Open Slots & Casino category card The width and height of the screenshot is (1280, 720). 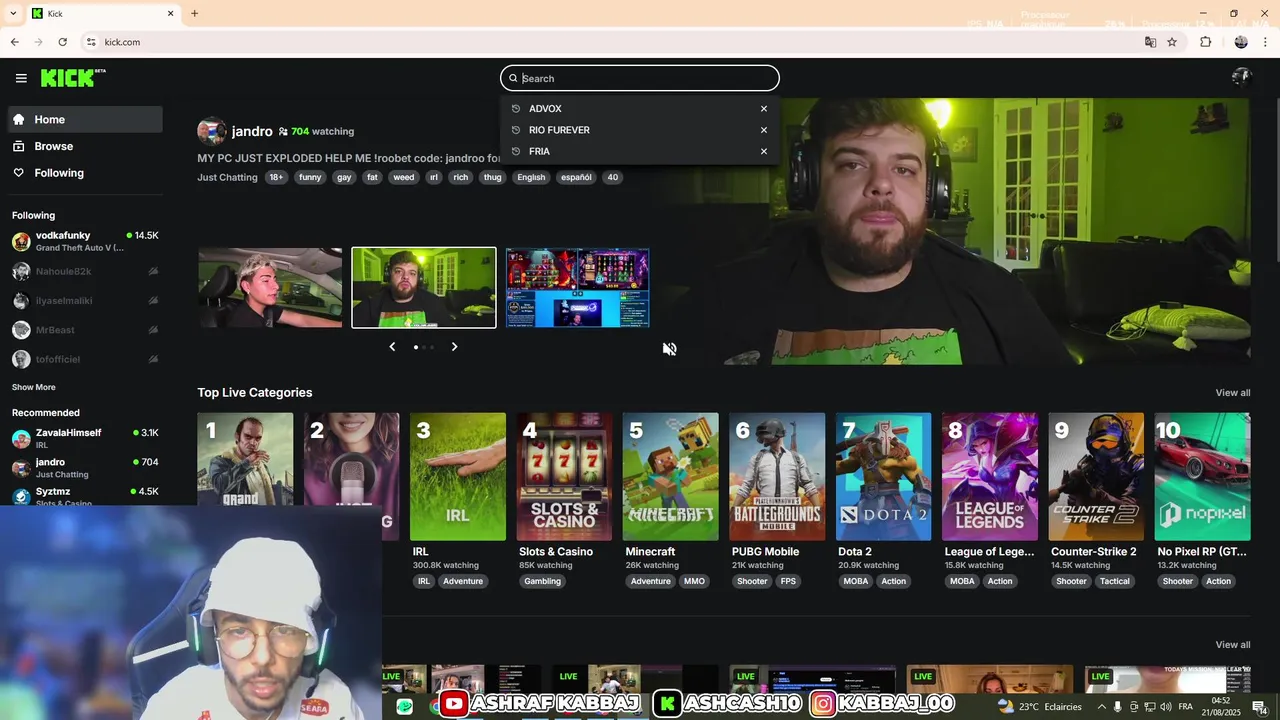click(564, 477)
